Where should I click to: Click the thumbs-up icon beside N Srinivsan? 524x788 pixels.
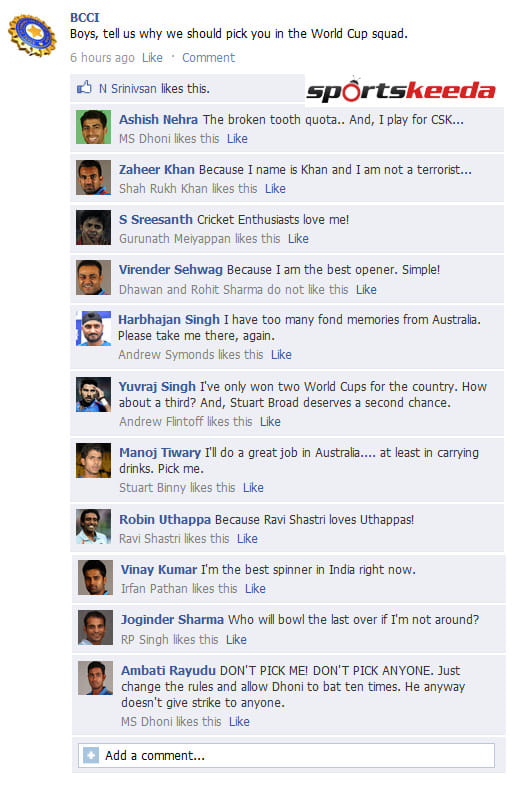click(84, 88)
